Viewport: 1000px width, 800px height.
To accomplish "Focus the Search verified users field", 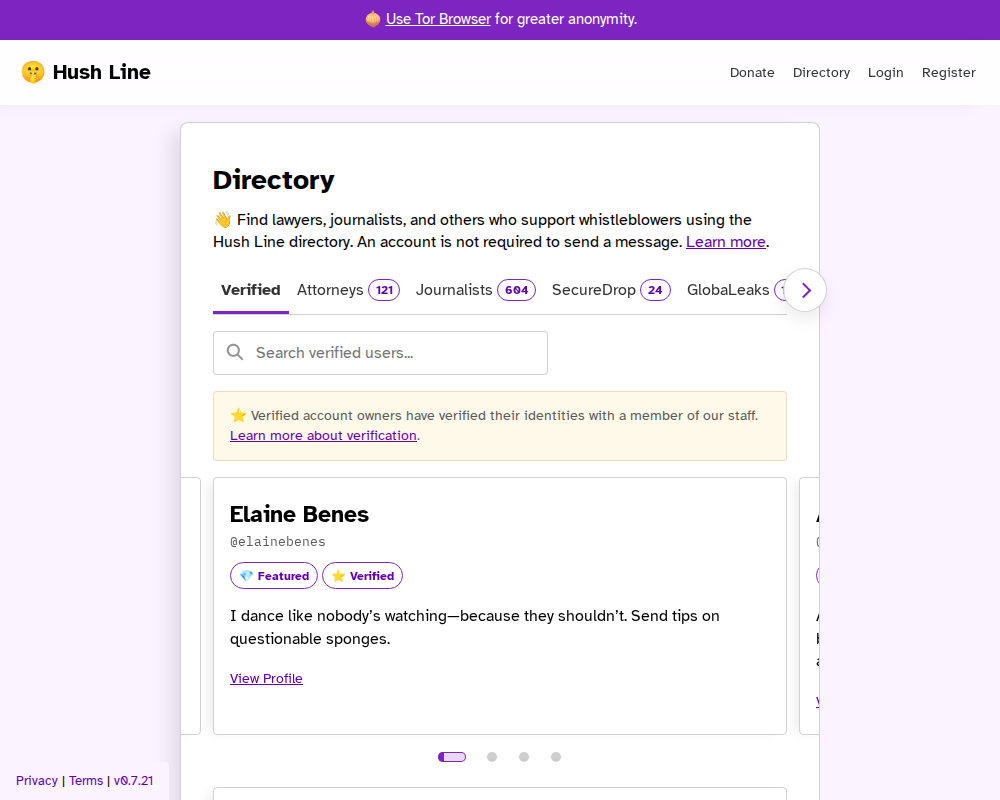I will pyautogui.click(x=380, y=353).
